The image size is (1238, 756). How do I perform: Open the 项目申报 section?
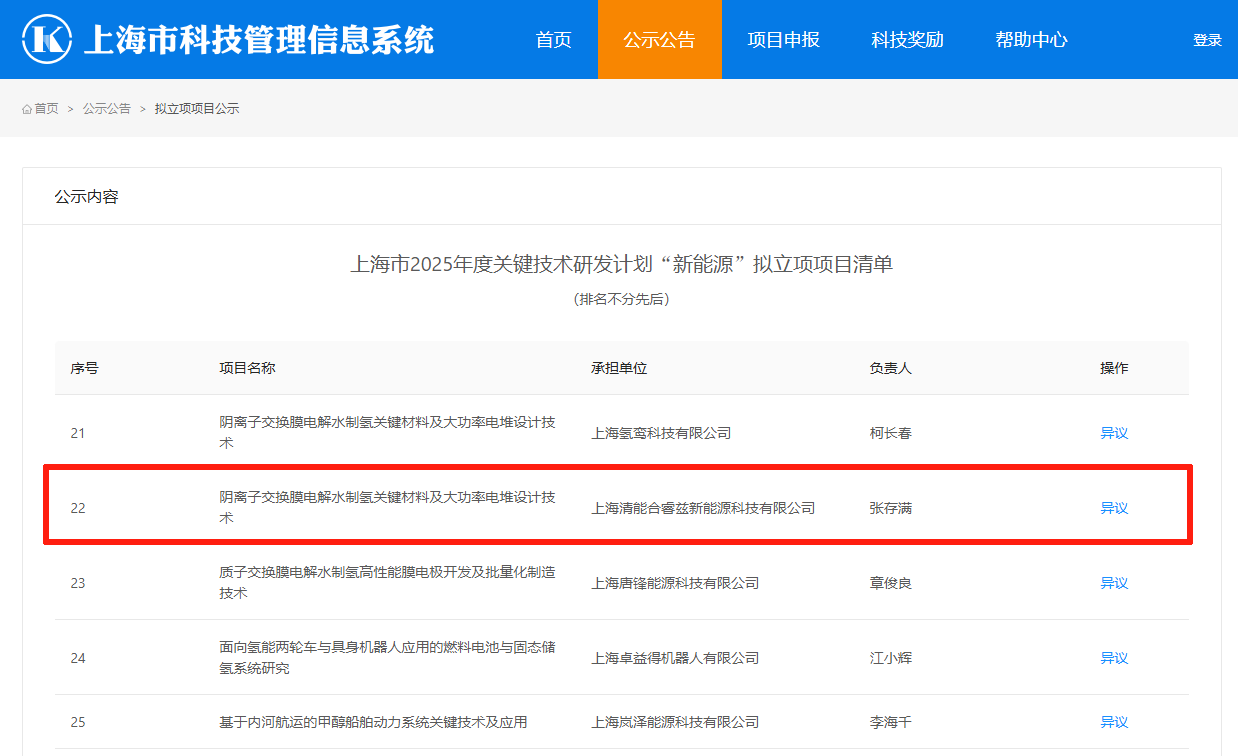pyautogui.click(x=782, y=40)
